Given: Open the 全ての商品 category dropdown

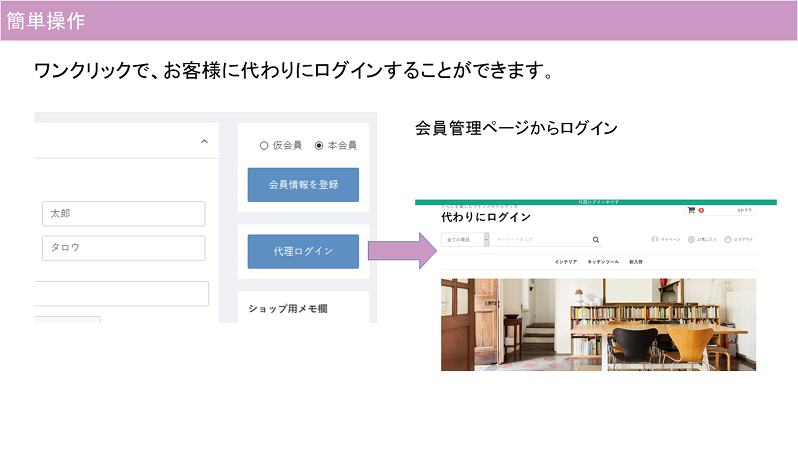Looking at the screenshot, I should (465, 239).
